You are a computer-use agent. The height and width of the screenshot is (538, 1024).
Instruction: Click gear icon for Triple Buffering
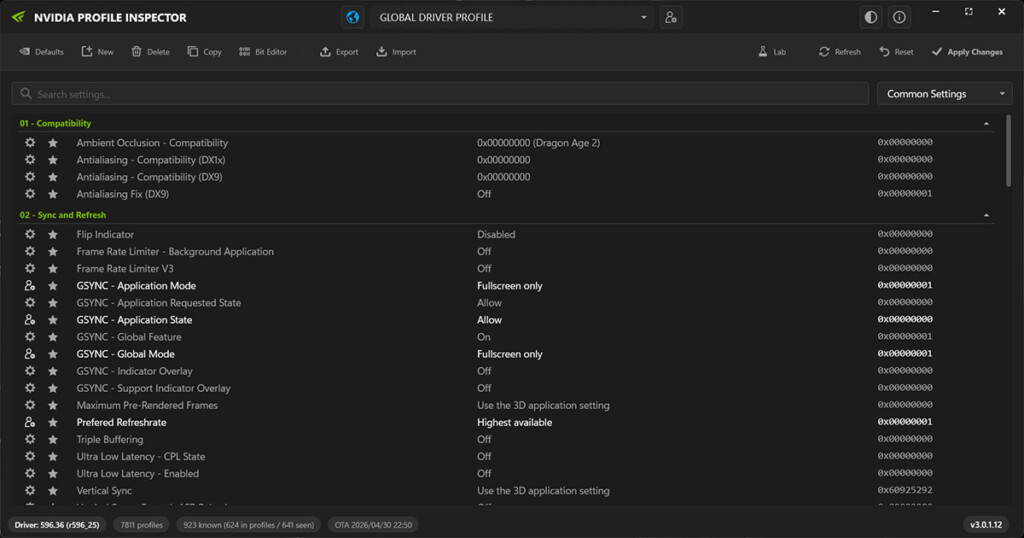pyautogui.click(x=30, y=439)
